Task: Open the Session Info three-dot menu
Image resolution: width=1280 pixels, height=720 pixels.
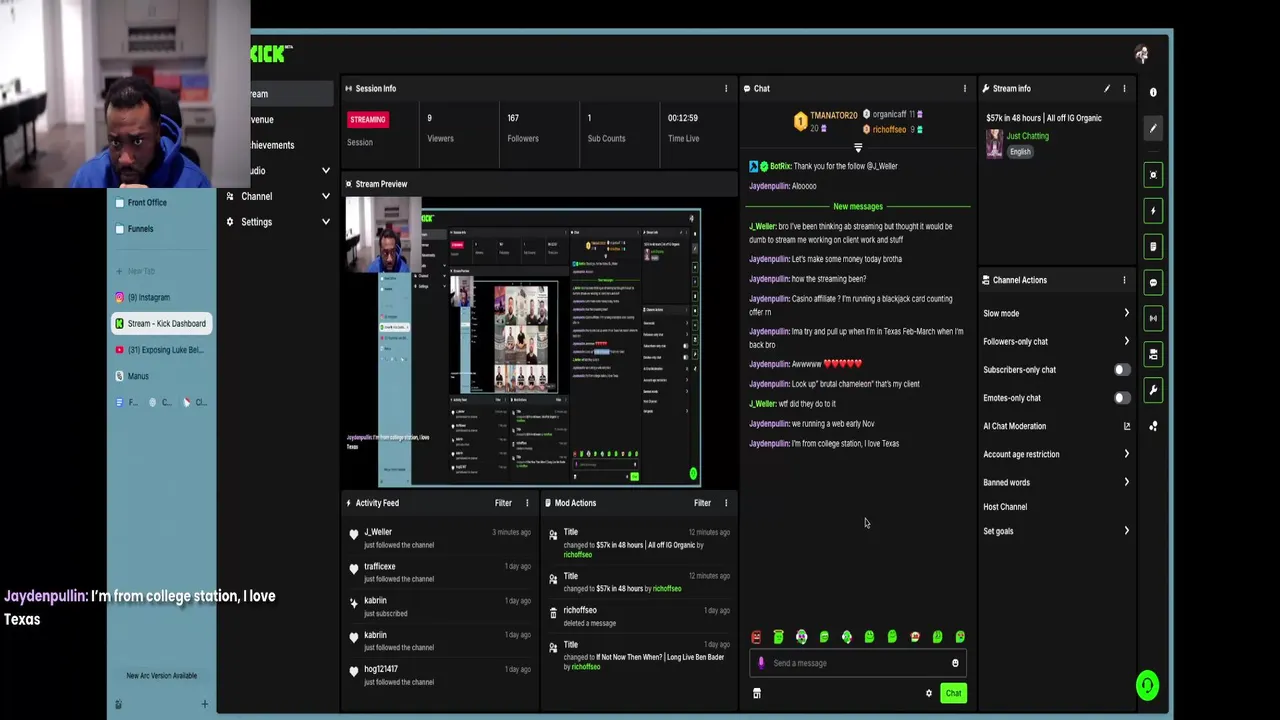Action: point(726,88)
